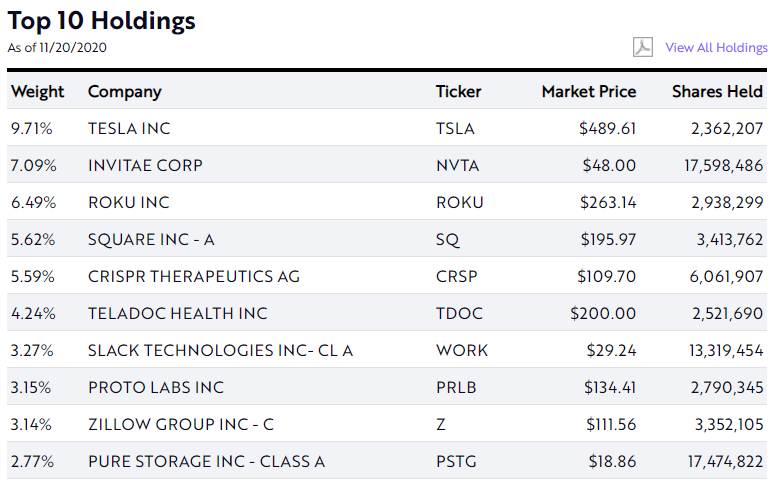Select the ROKU ticker symbol
This screenshot has width=777, height=489.
[459, 203]
